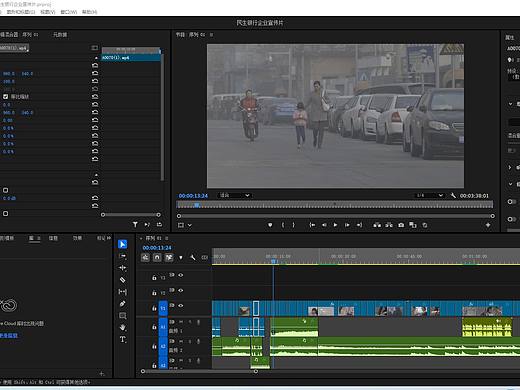Select the Razor tool

(x=122, y=280)
